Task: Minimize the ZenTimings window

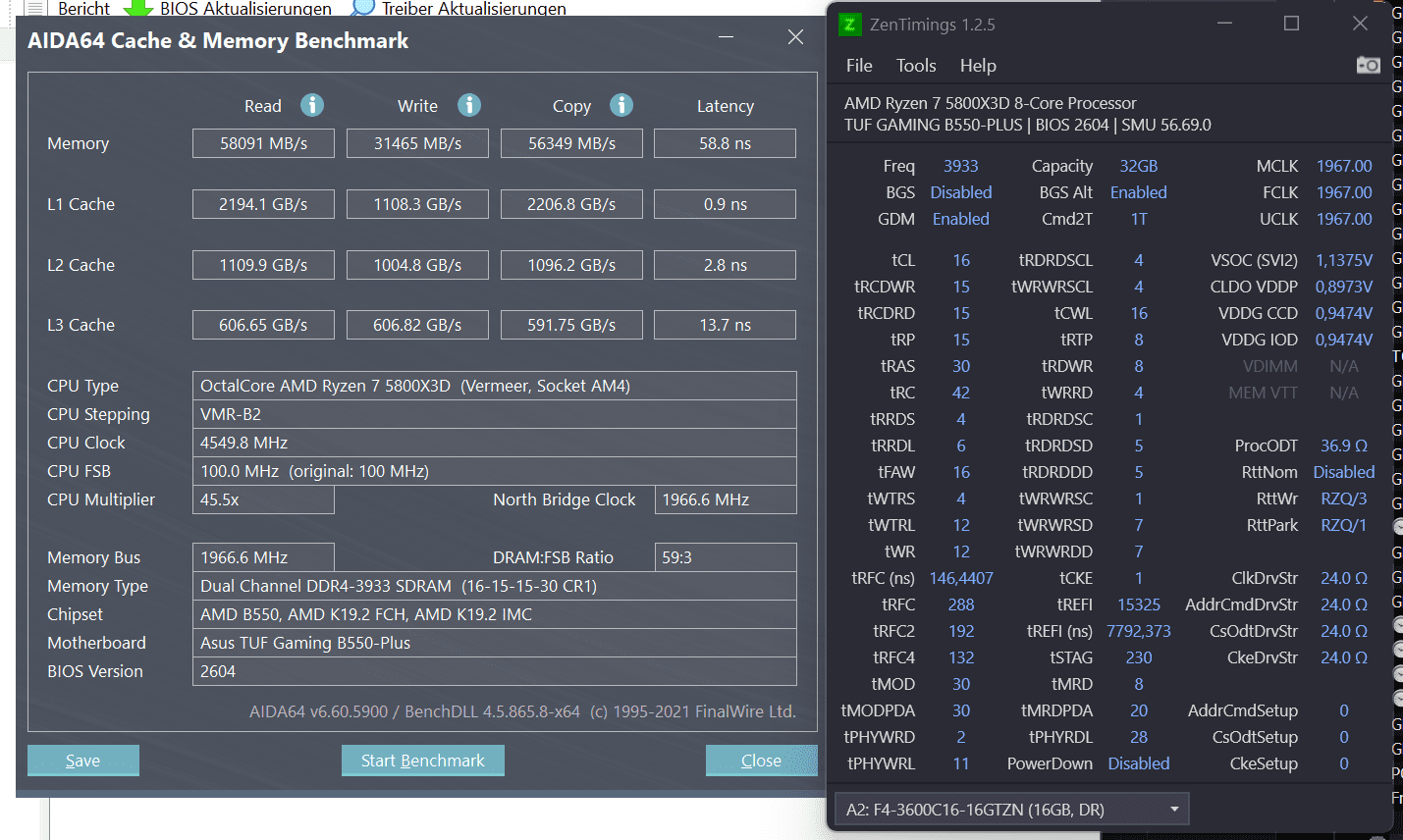Action: click(1224, 24)
